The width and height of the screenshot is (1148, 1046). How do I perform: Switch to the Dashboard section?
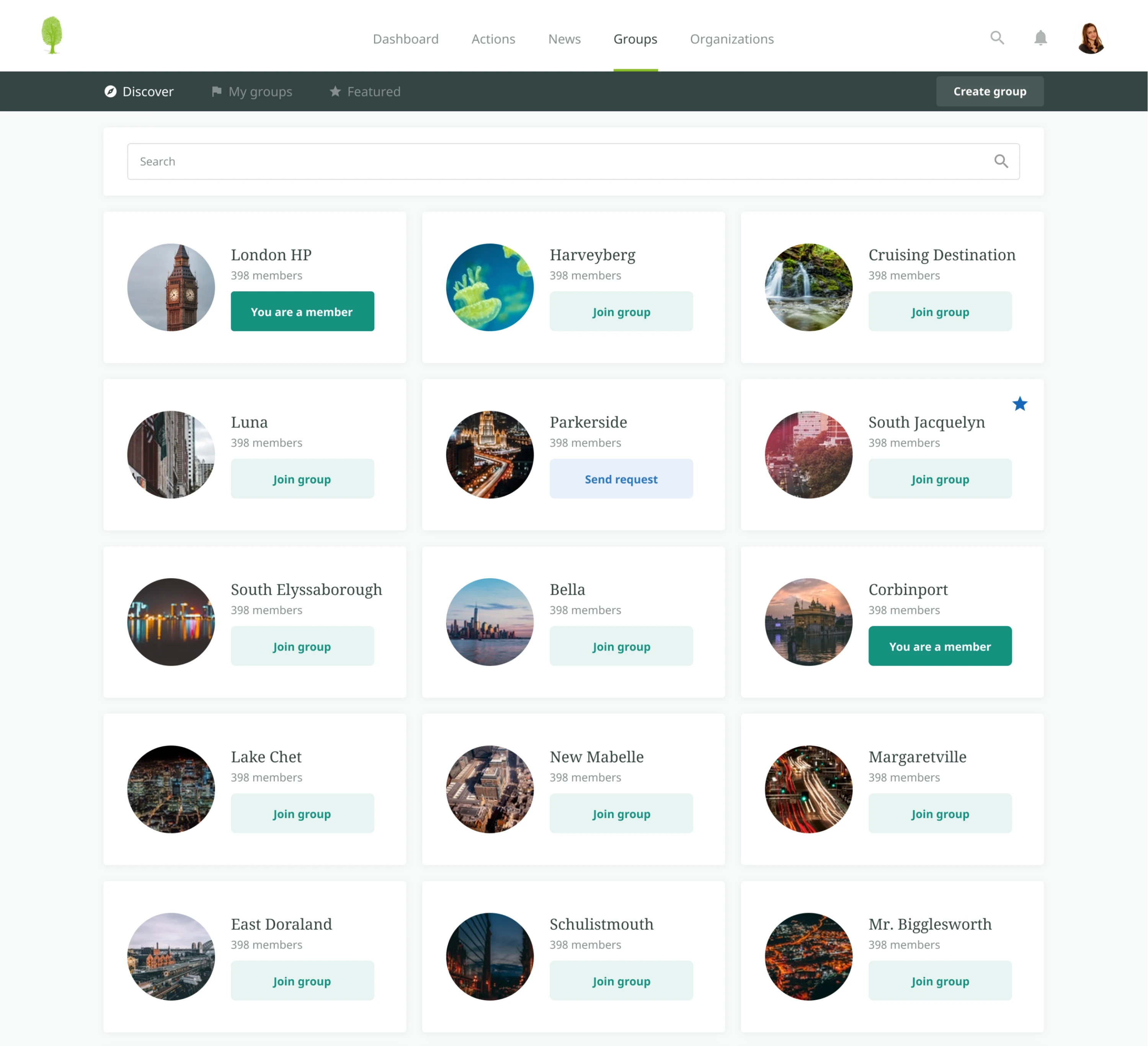pos(405,39)
